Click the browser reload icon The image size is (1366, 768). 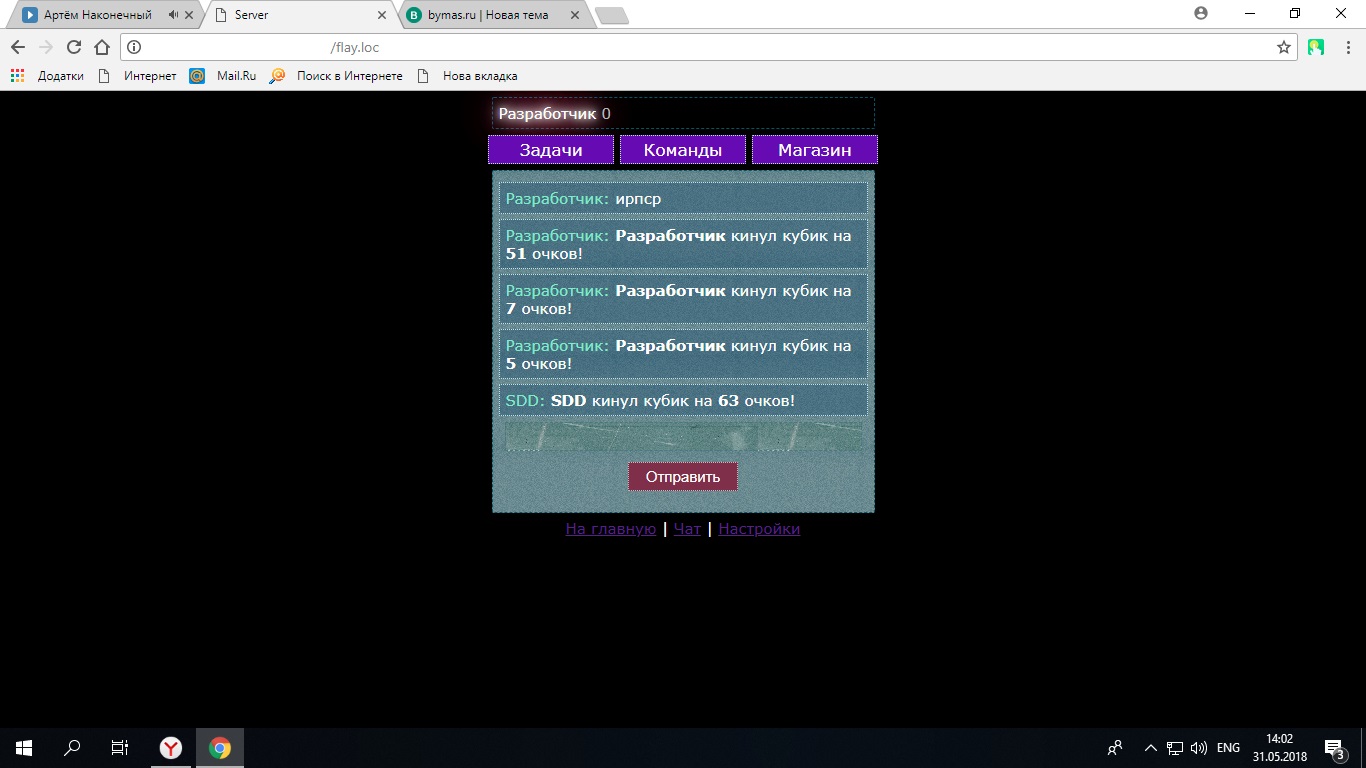[x=73, y=47]
